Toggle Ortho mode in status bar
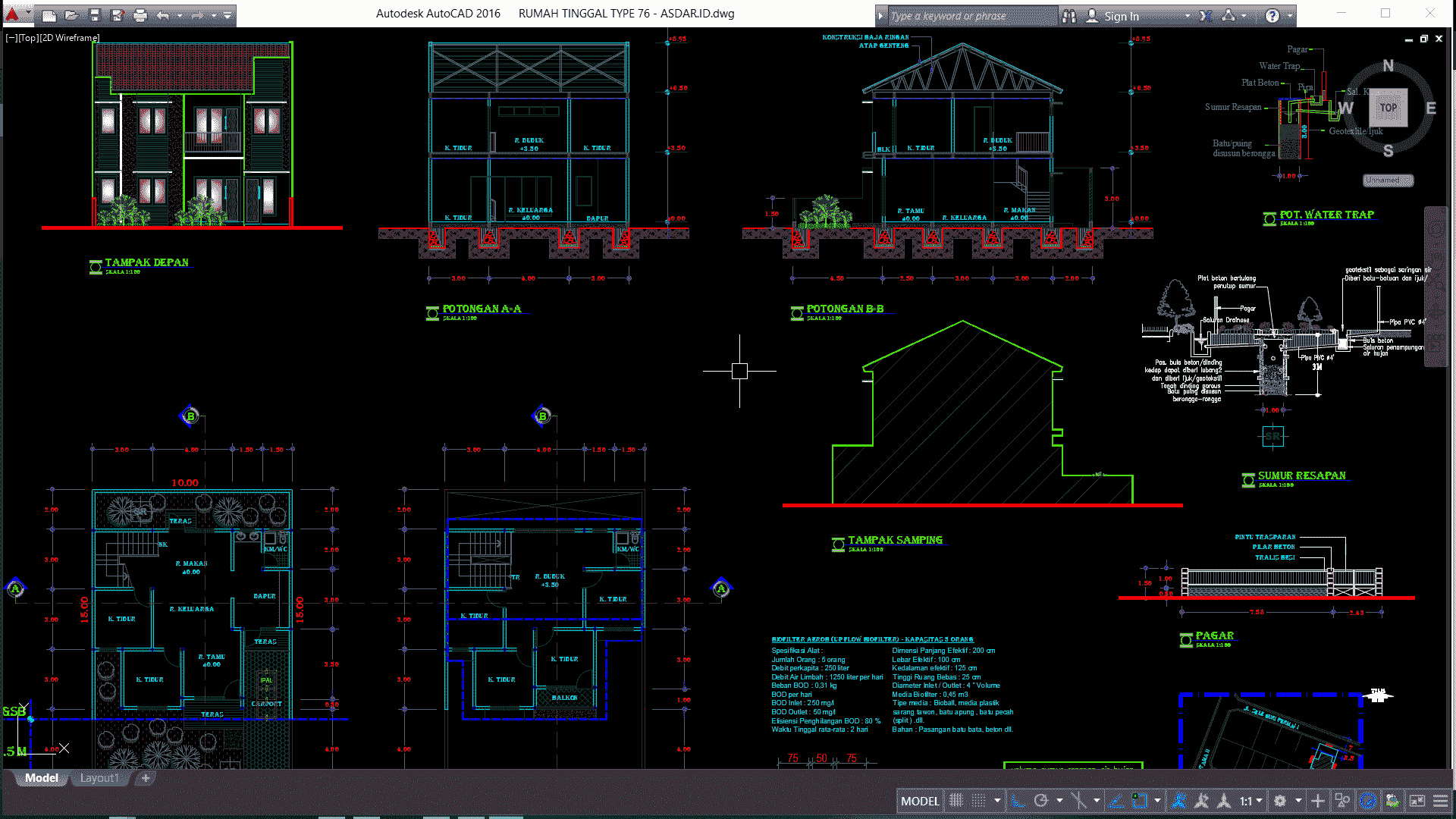This screenshot has height=819, width=1456. 1019,801
